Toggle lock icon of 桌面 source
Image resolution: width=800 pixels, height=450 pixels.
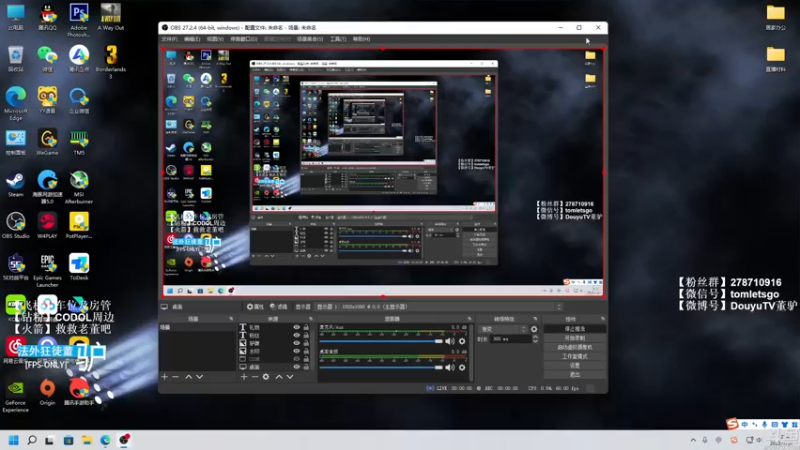(306, 367)
